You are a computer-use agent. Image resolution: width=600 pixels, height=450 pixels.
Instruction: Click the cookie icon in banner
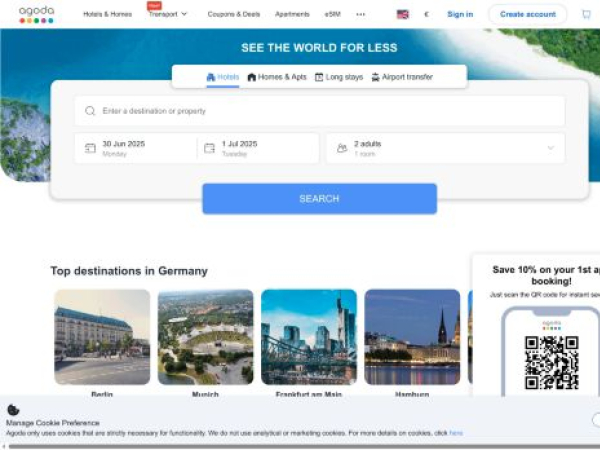tap(13, 410)
